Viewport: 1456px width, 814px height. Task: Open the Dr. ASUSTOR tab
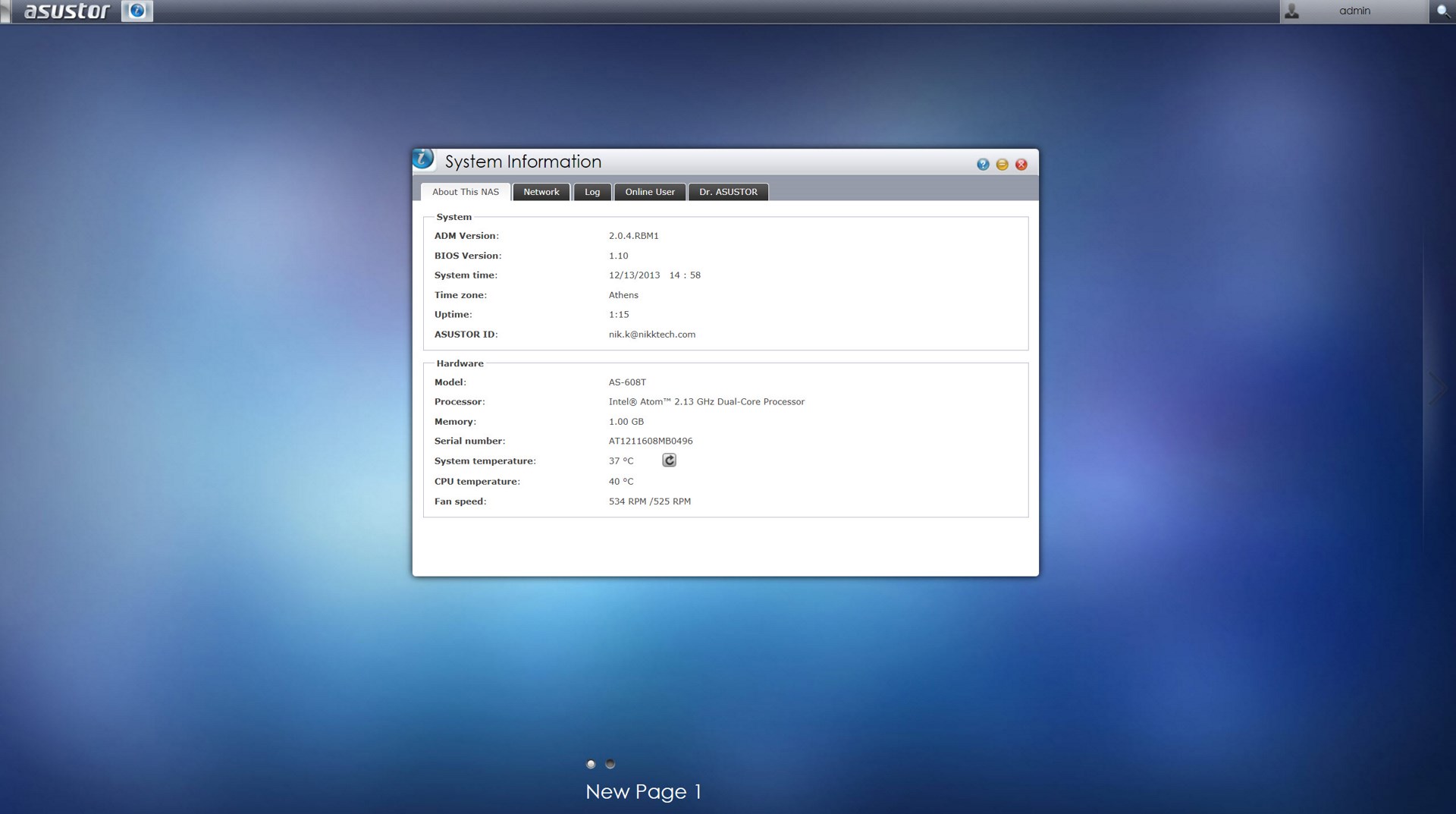click(728, 192)
